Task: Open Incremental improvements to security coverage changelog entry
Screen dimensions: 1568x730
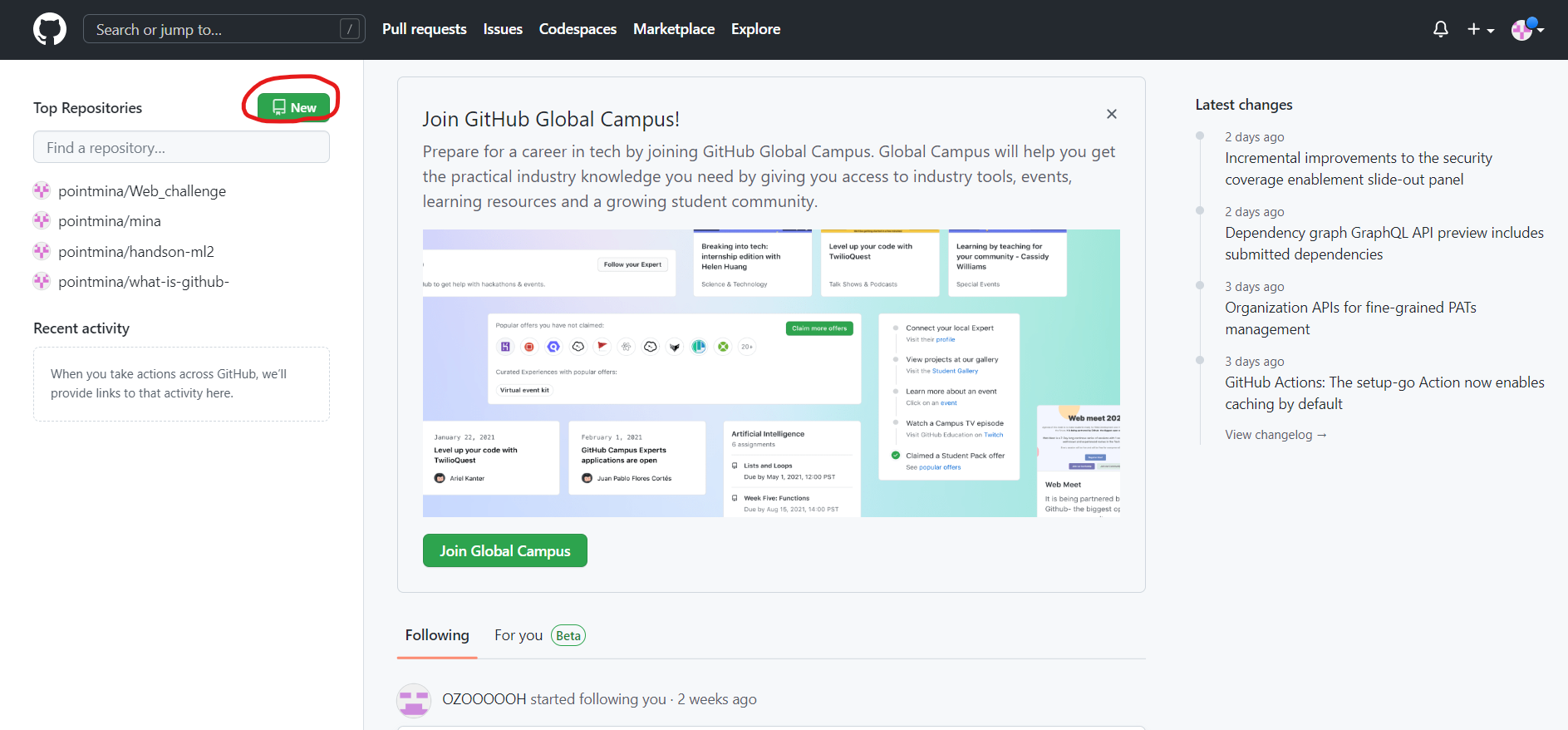Action: tap(1359, 169)
